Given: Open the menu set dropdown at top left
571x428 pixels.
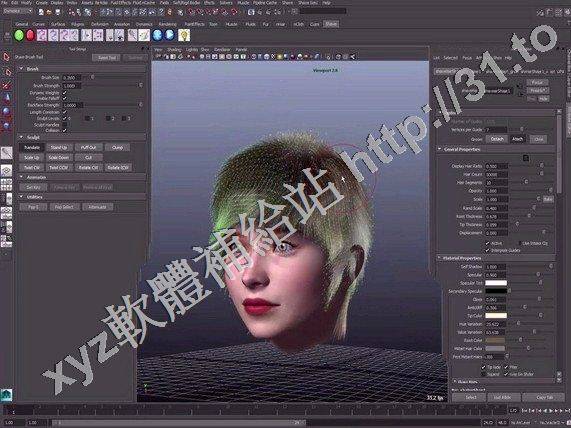Looking at the screenshot, I should (x=17, y=11).
